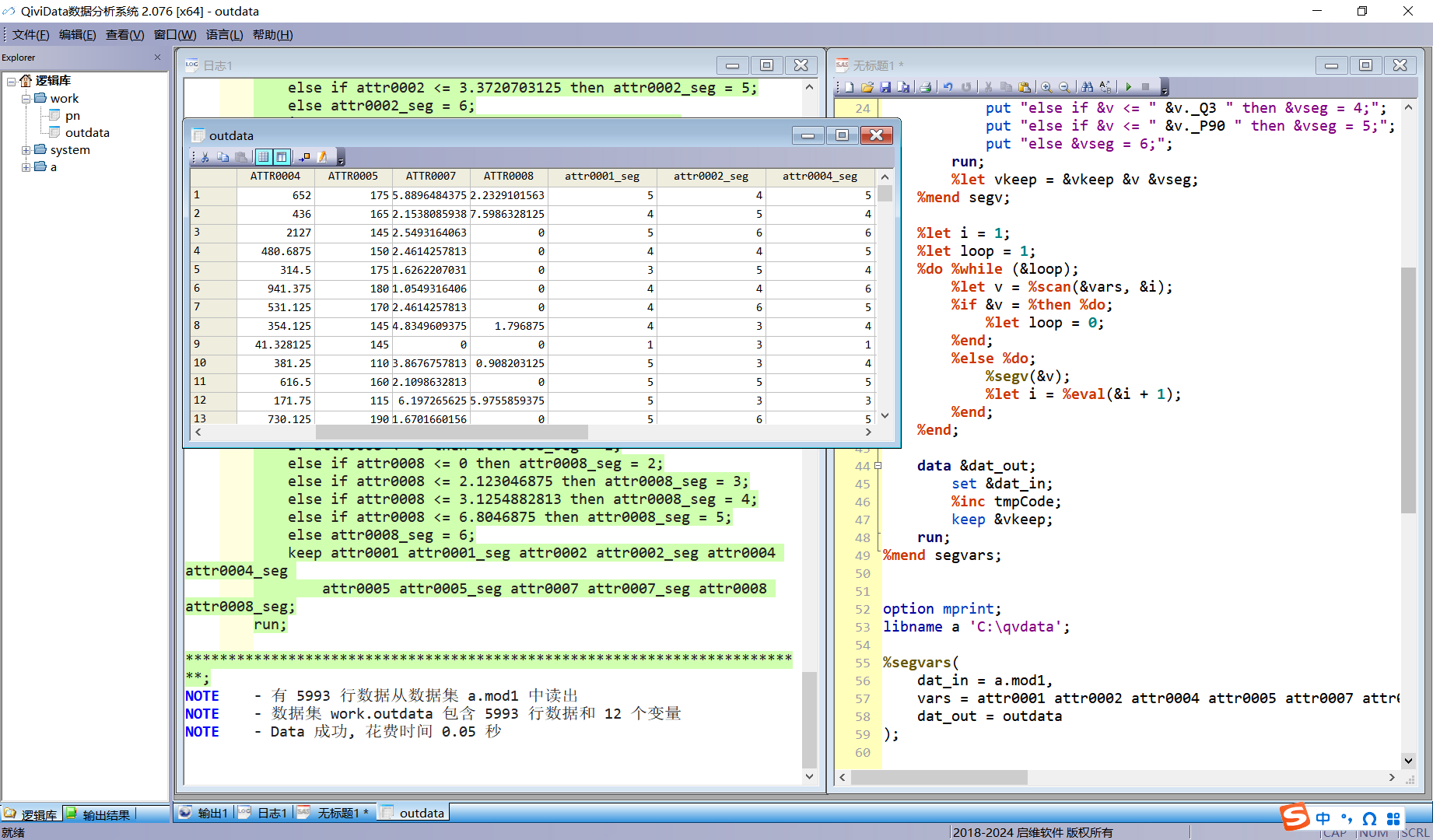Switch to the 输出结果 explorer tab
The width and height of the screenshot is (1433, 840).
pos(99,814)
